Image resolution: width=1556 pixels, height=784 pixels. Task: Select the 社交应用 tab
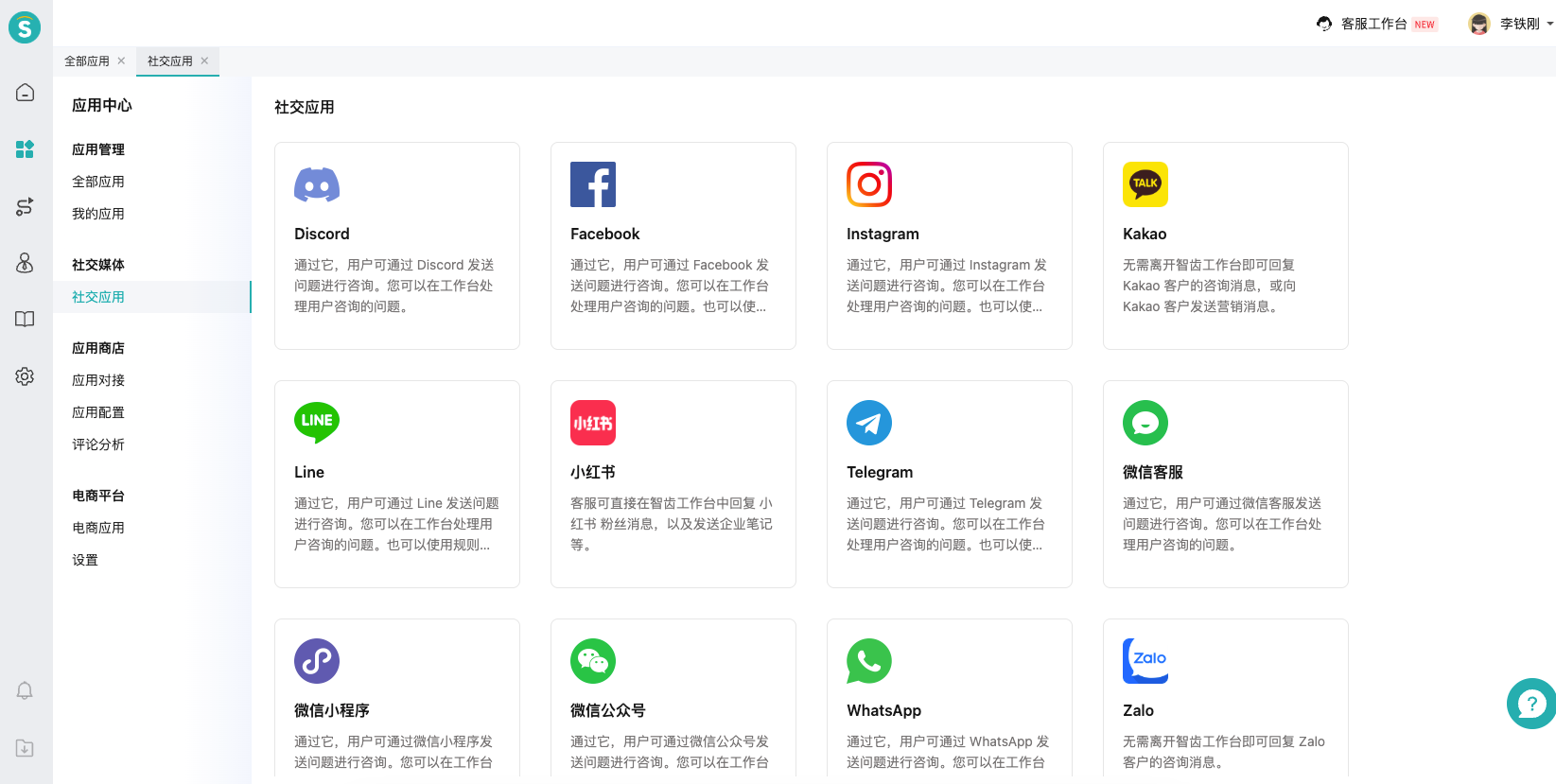tap(170, 61)
